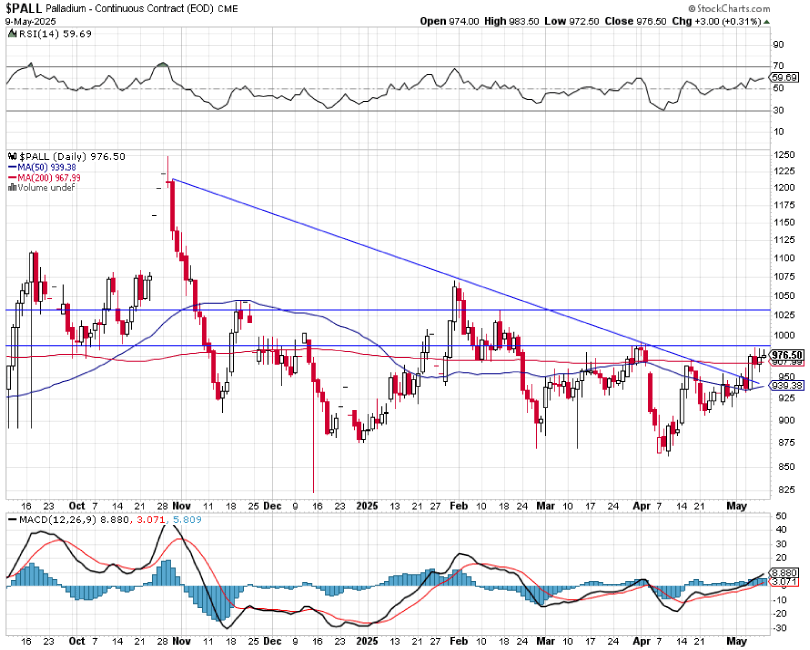The image size is (810, 650).
Task: Click the 3.071 MACD histogram value tag
Action: coord(787,581)
